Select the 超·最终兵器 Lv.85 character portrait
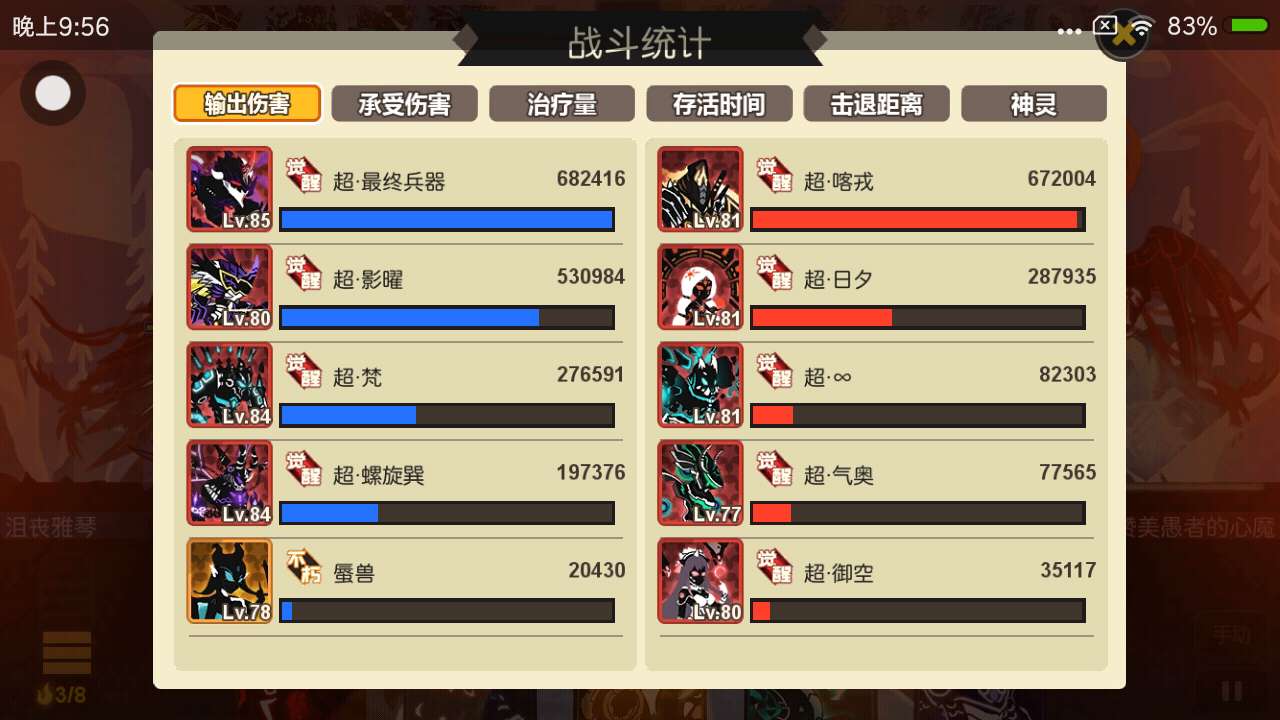1280x720 pixels. point(229,189)
